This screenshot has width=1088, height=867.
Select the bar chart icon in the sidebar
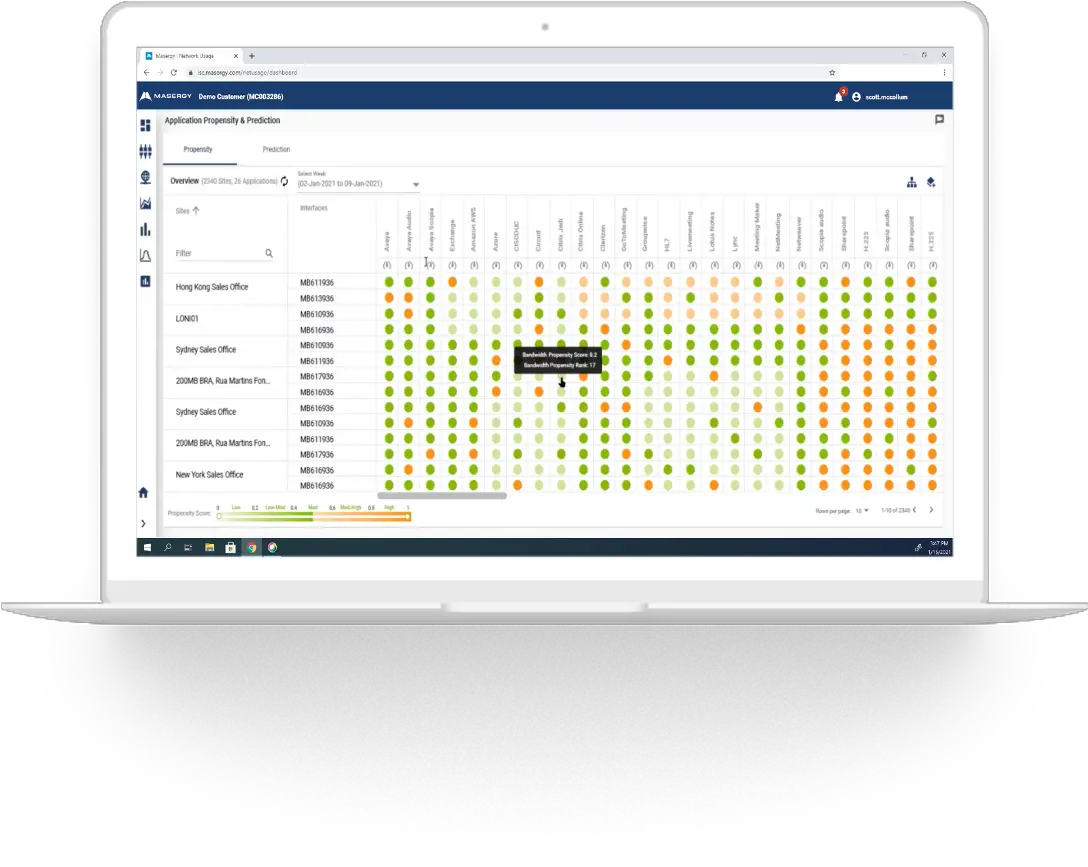click(x=145, y=228)
